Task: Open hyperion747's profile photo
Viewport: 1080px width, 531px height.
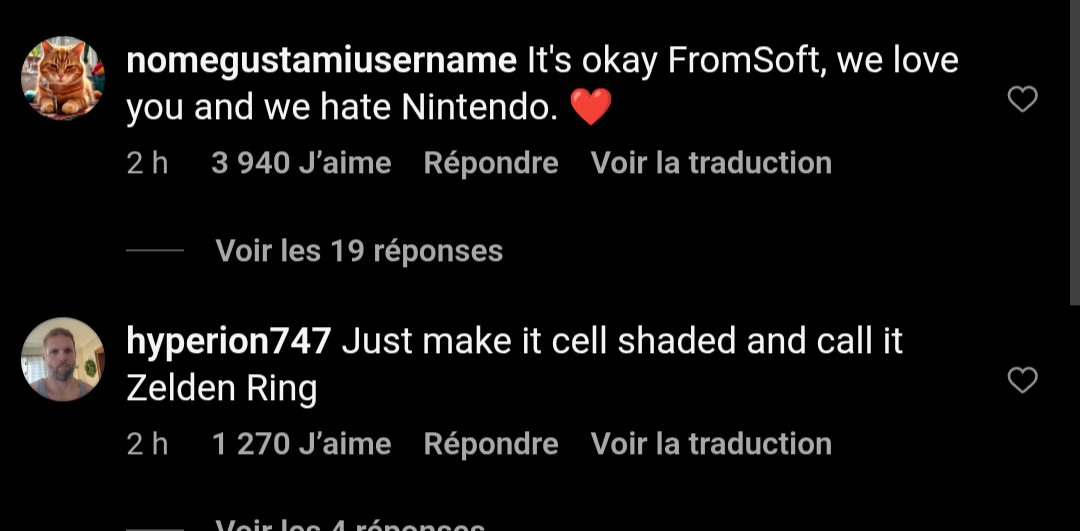Action: coord(63,360)
